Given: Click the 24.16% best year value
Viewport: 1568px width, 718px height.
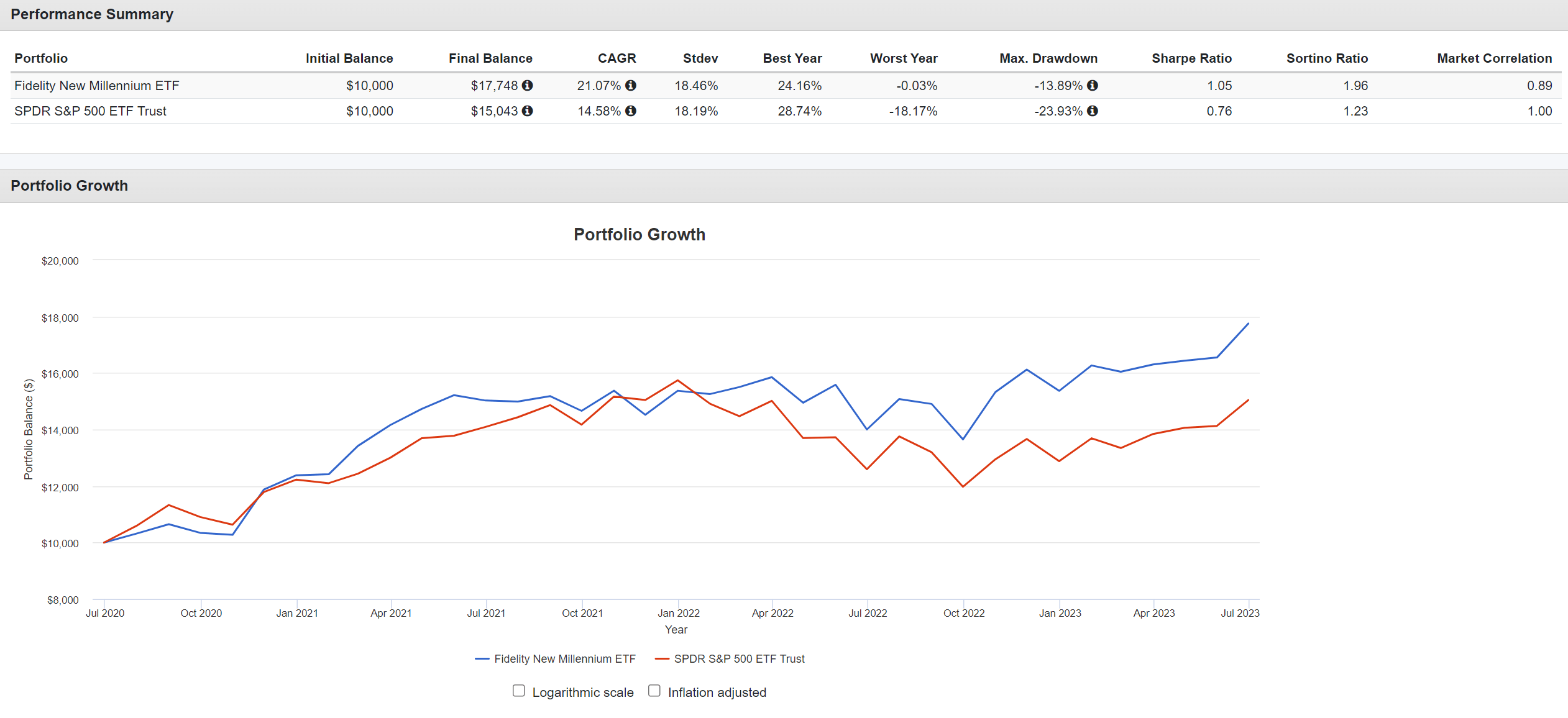Looking at the screenshot, I should [x=799, y=86].
